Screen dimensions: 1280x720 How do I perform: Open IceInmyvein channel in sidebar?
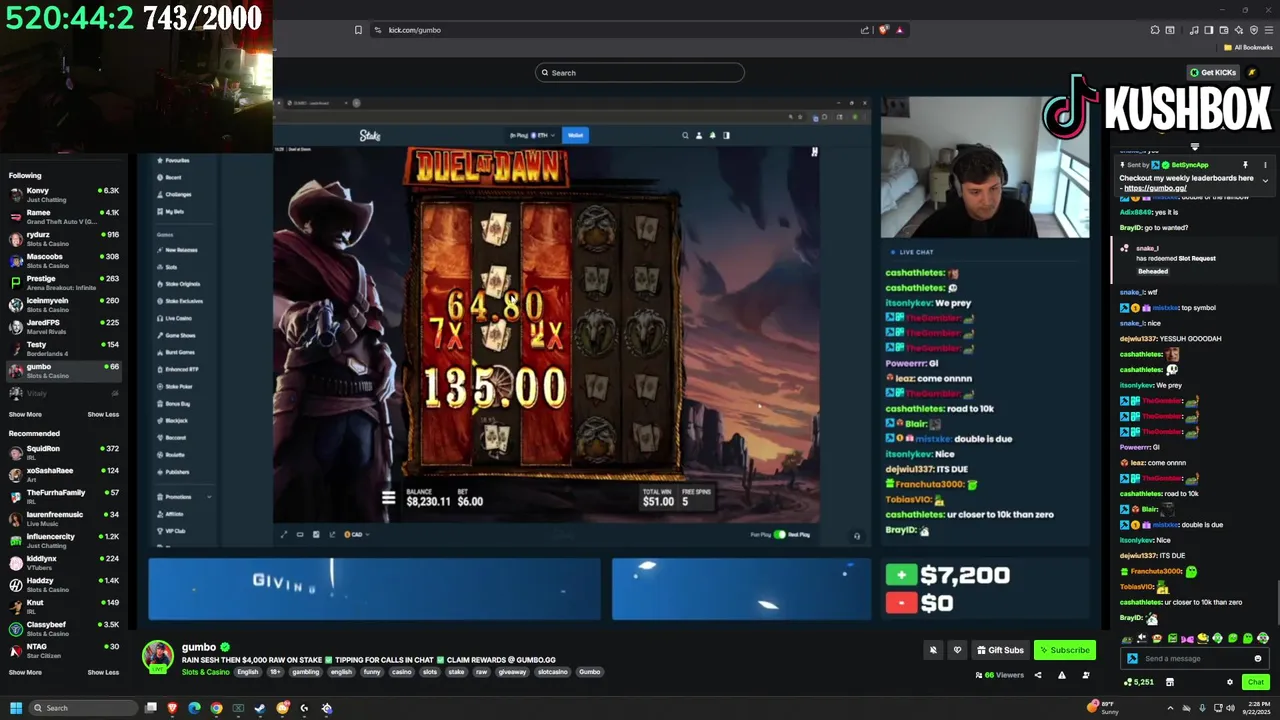coord(62,304)
